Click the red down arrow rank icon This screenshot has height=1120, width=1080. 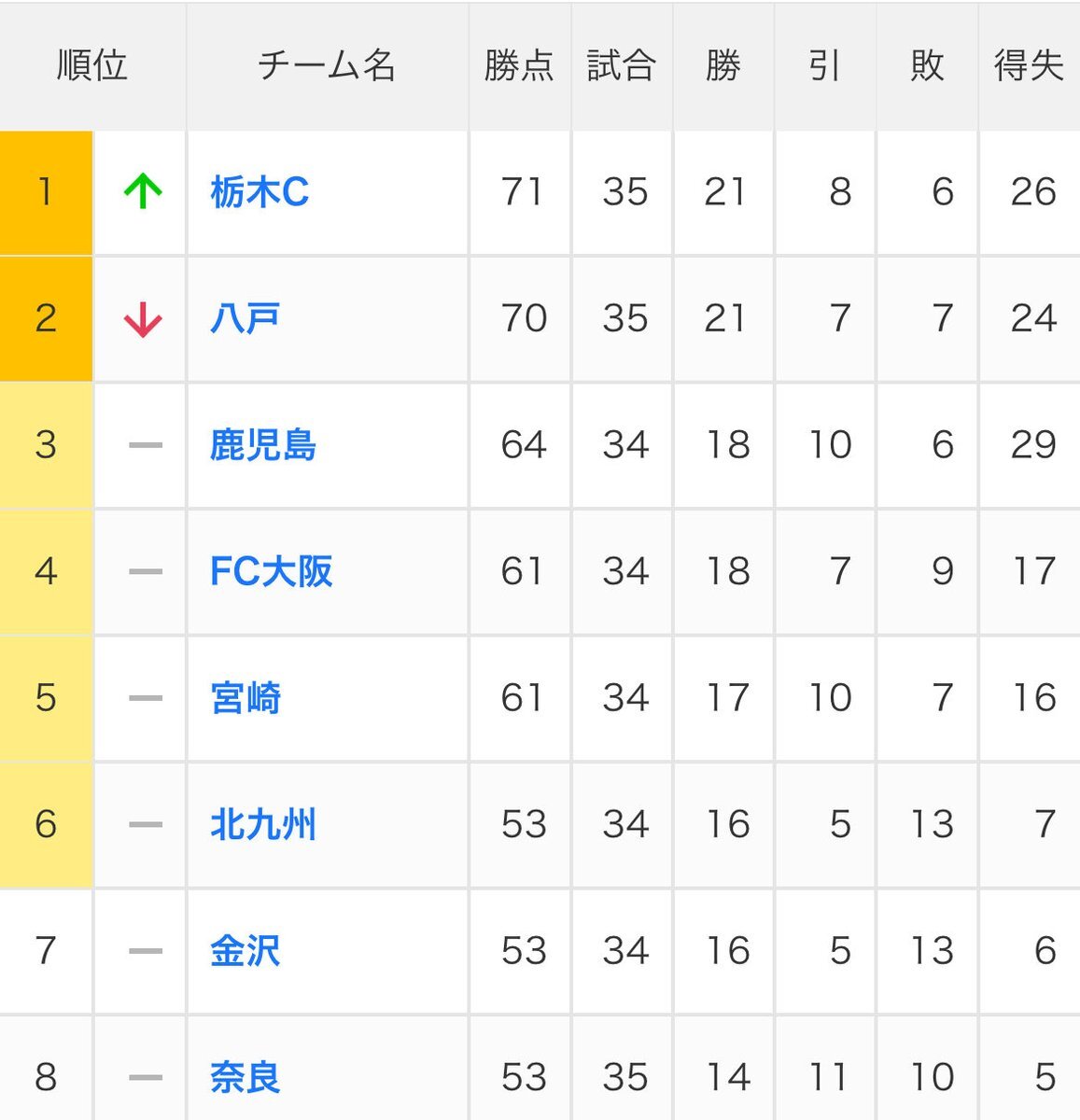click(x=143, y=319)
